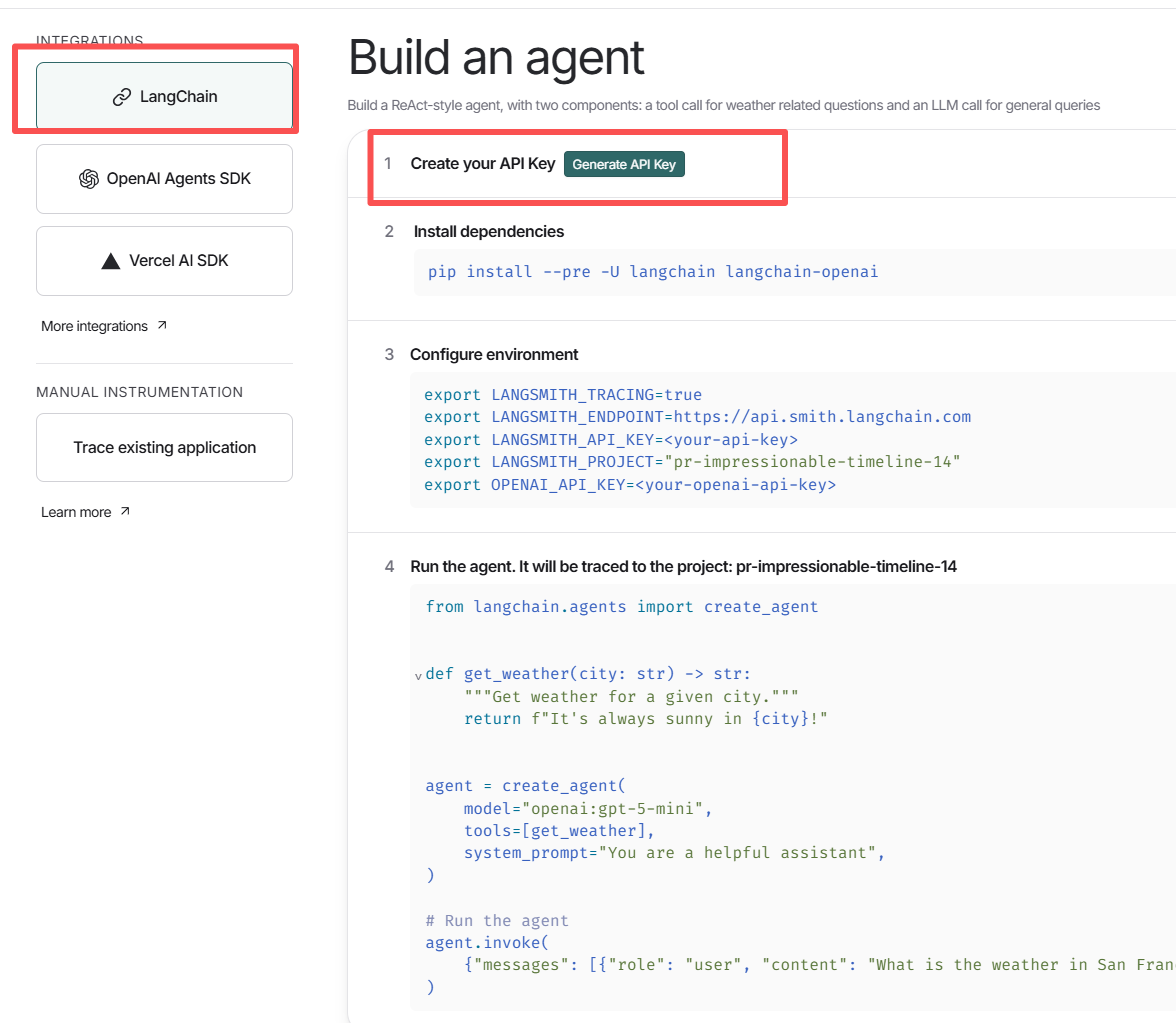The image size is (1176, 1023).
Task: Click the arrow icon beside More integrations
Action: click(x=162, y=325)
